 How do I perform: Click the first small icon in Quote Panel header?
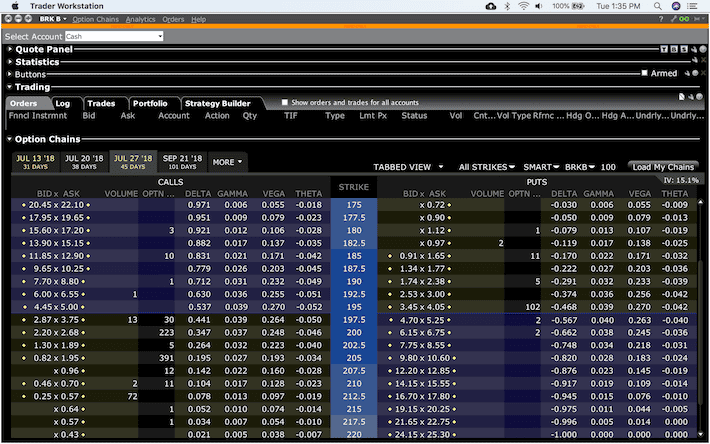663,48
